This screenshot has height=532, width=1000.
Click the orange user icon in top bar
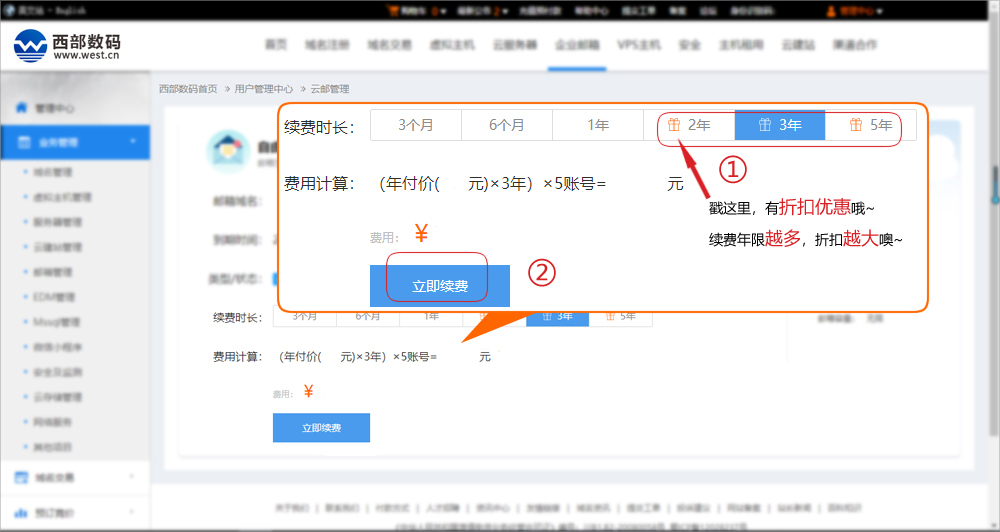click(831, 11)
